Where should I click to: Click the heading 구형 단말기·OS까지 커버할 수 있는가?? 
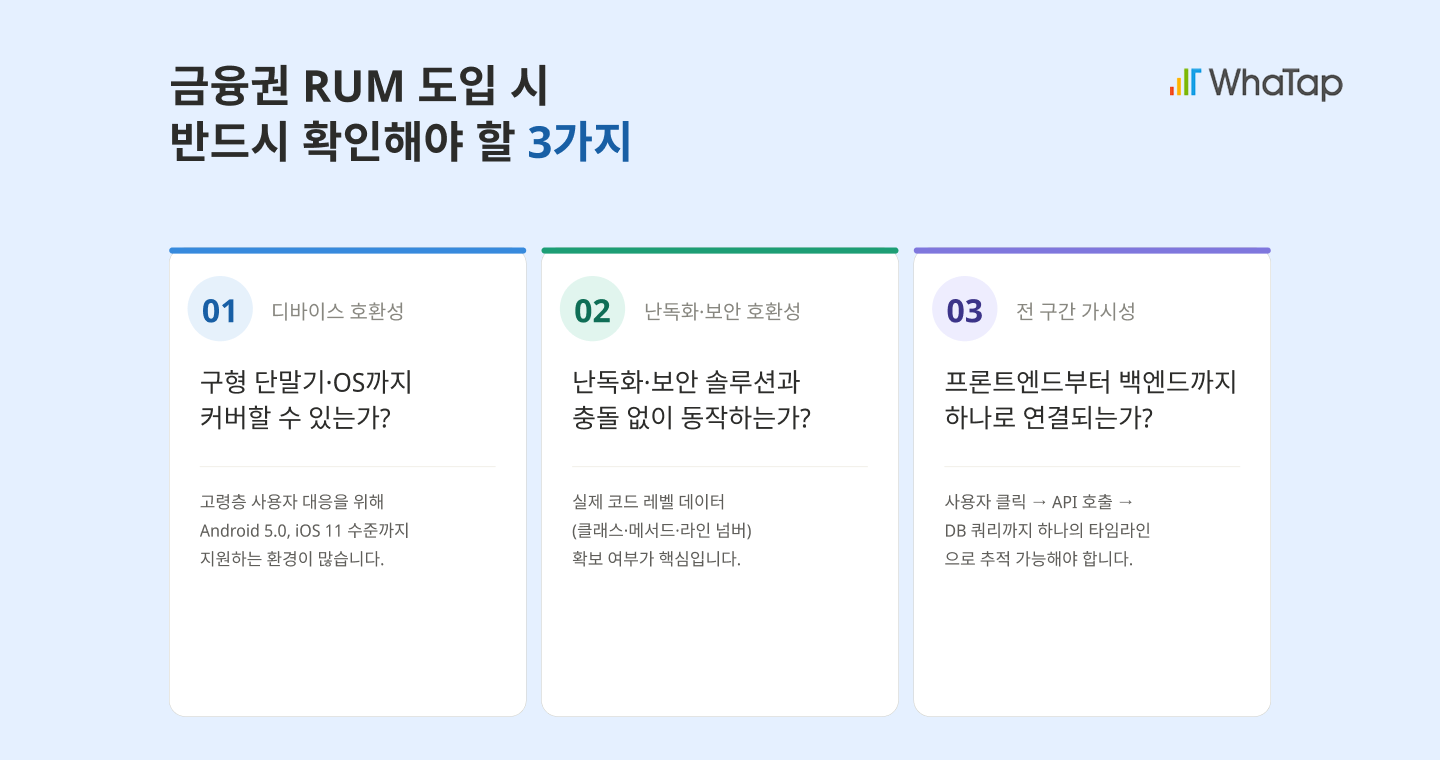[x=306, y=400]
